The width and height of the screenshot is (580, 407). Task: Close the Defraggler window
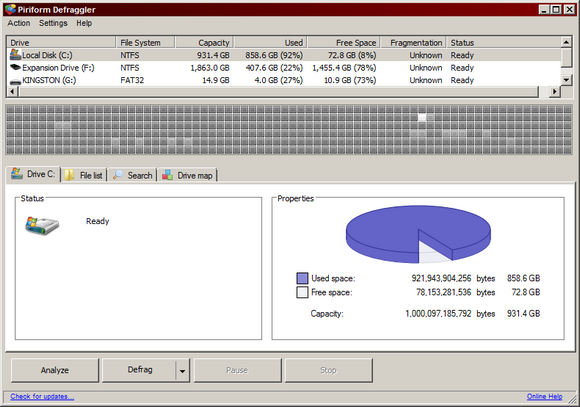click(569, 10)
